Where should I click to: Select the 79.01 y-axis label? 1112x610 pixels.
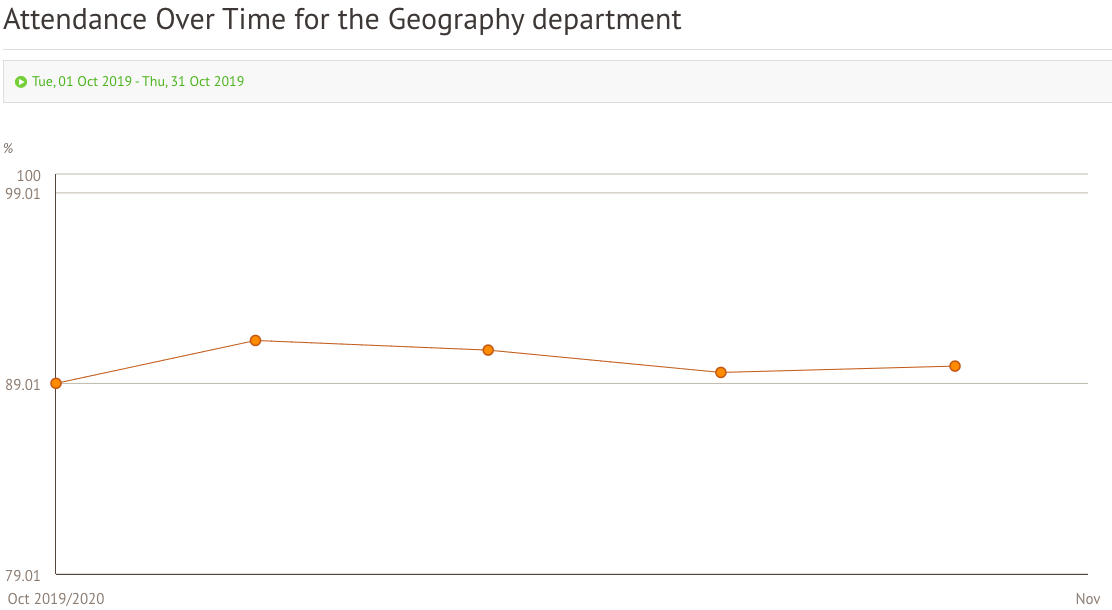click(x=24, y=575)
